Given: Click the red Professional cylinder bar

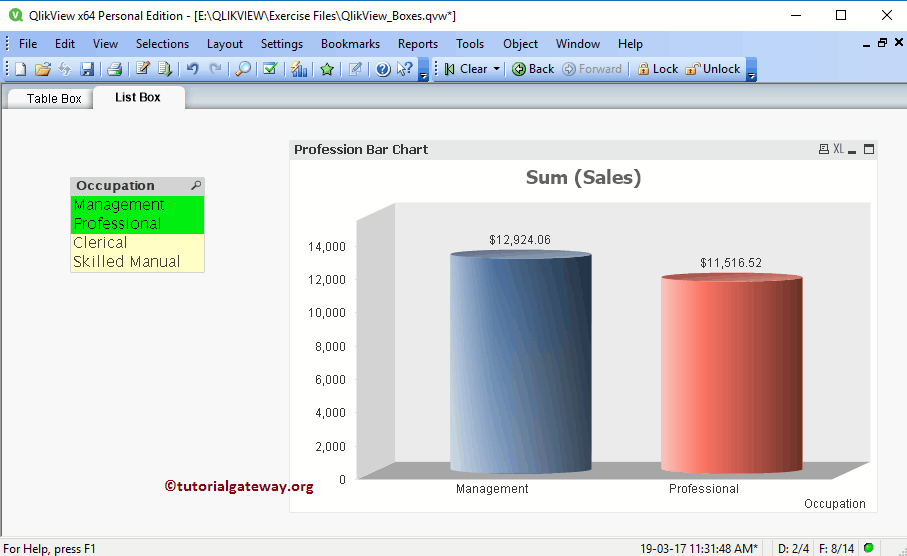Looking at the screenshot, I should click(732, 374).
